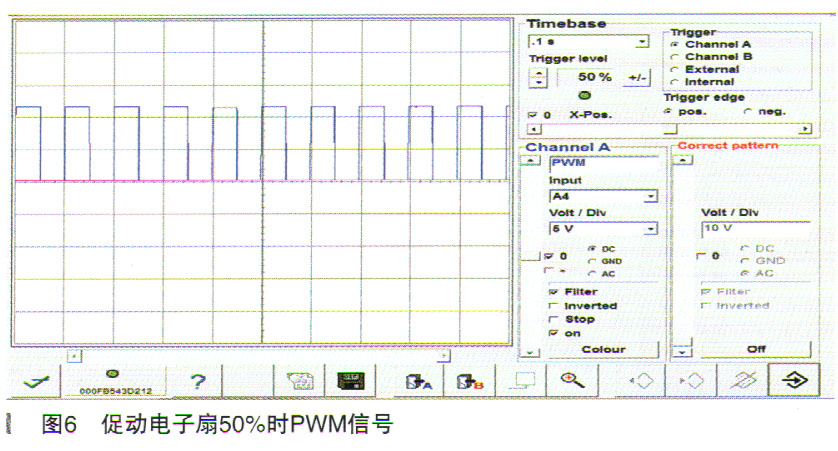
Task: Check the Stop checkbox in Channel A
Action: 552,320
